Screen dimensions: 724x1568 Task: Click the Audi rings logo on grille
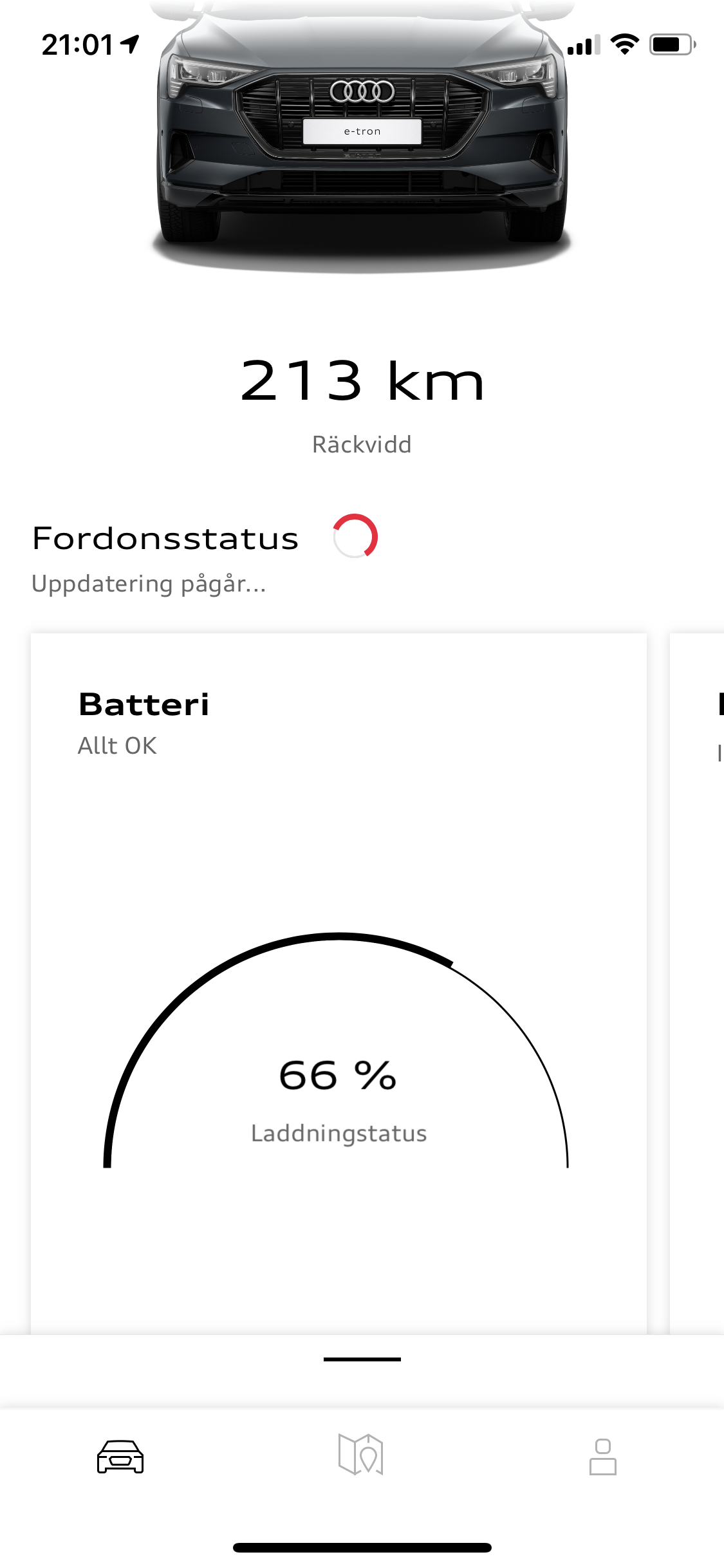pyautogui.click(x=362, y=91)
